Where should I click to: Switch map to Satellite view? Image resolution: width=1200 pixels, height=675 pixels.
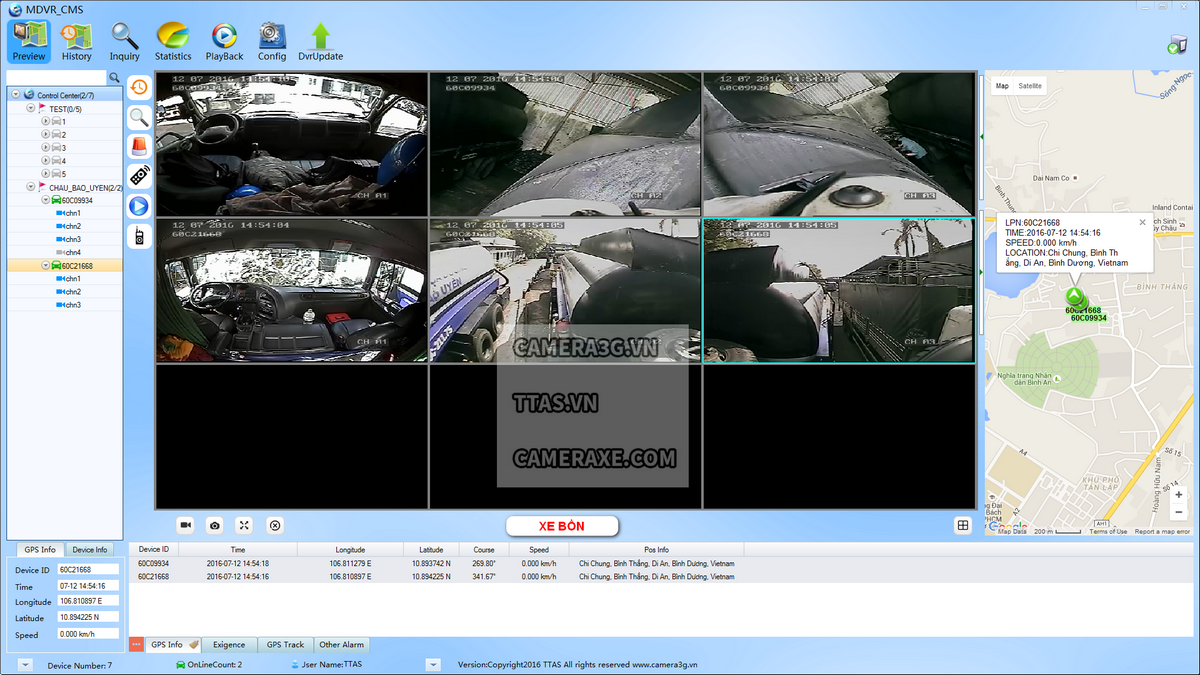click(x=1030, y=86)
